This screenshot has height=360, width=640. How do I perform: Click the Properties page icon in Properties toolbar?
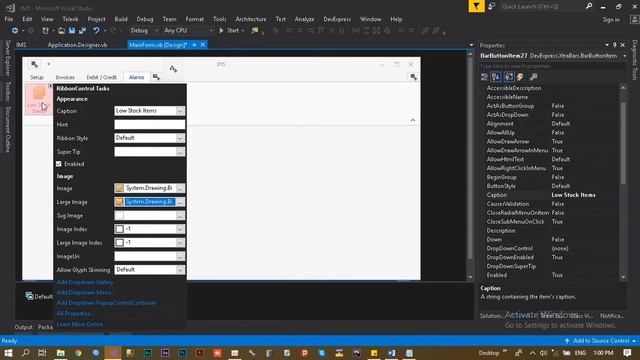click(509, 77)
